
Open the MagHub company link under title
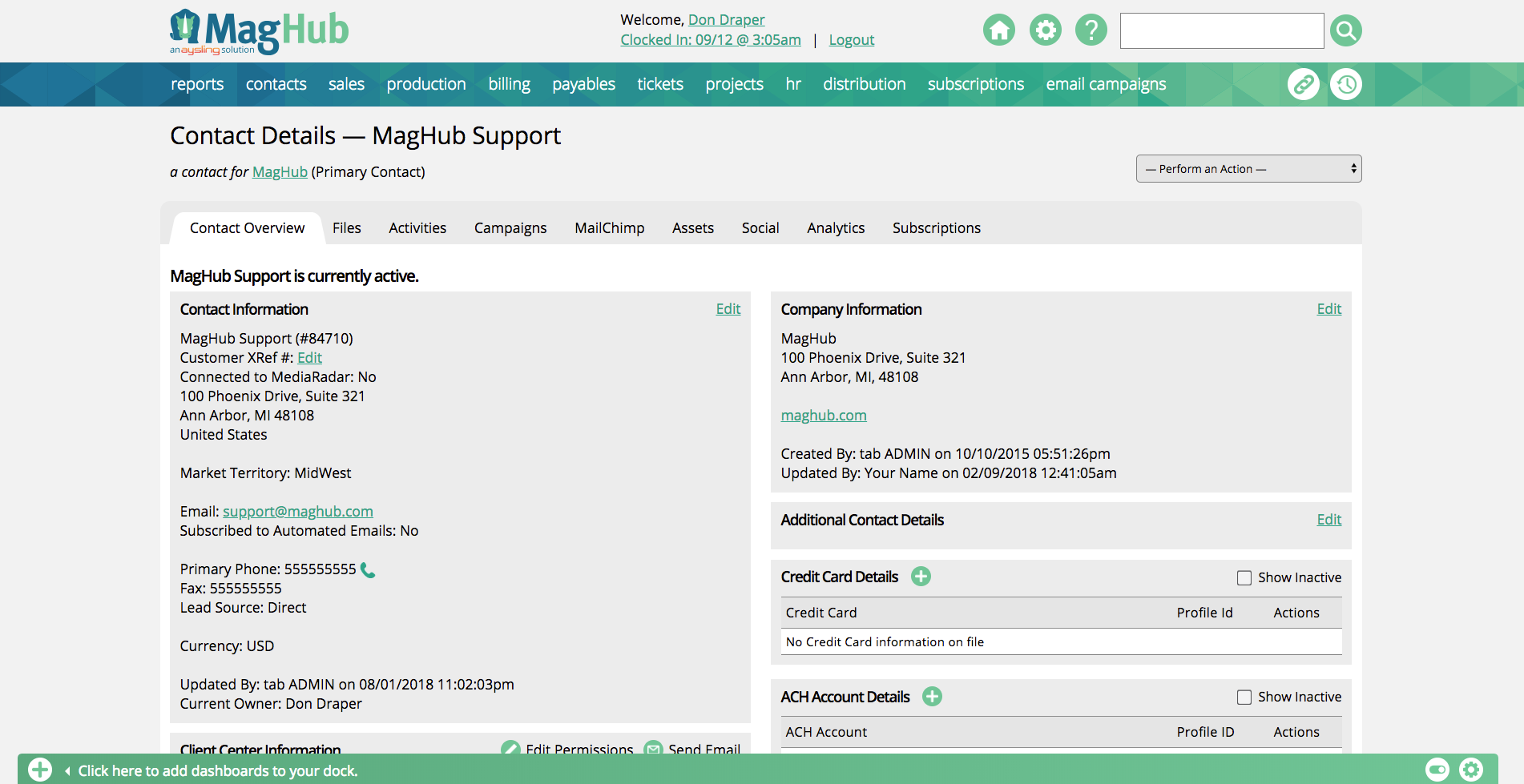[280, 172]
